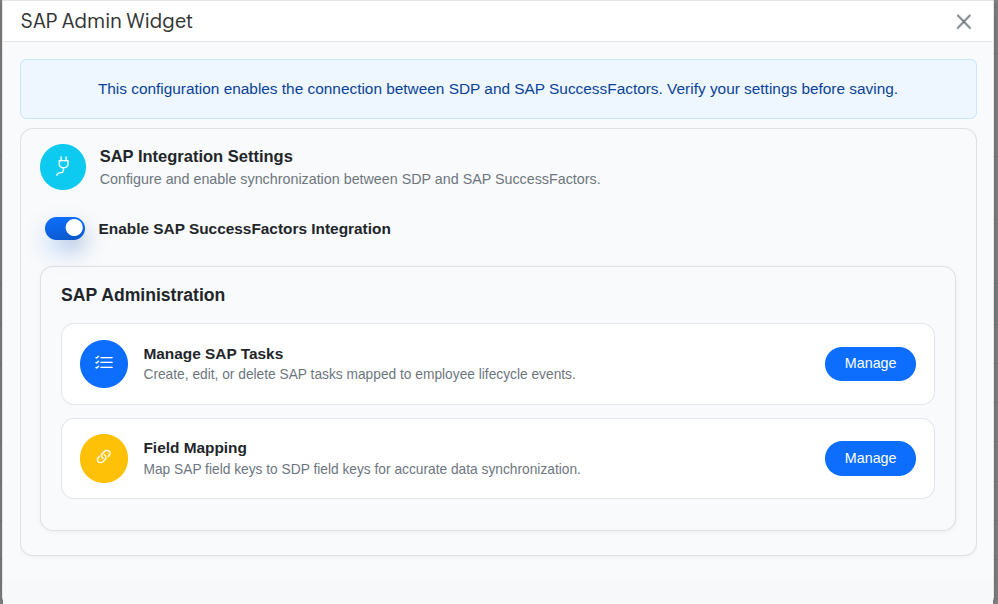This screenshot has width=998, height=604.
Task: Open Manage SAP Tasks management screen
Action: (869, 364)
